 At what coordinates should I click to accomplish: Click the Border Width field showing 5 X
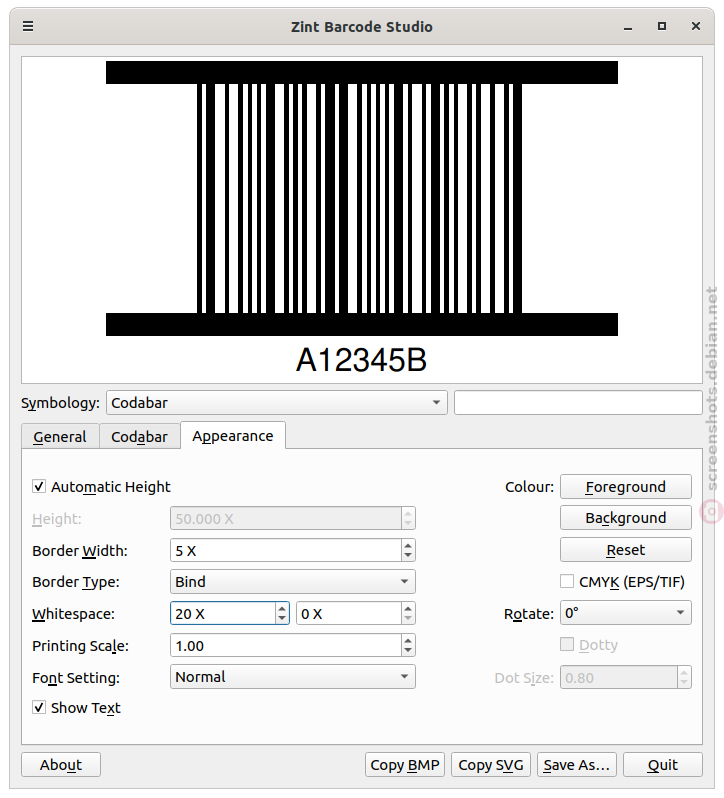[x=286, y=550]
